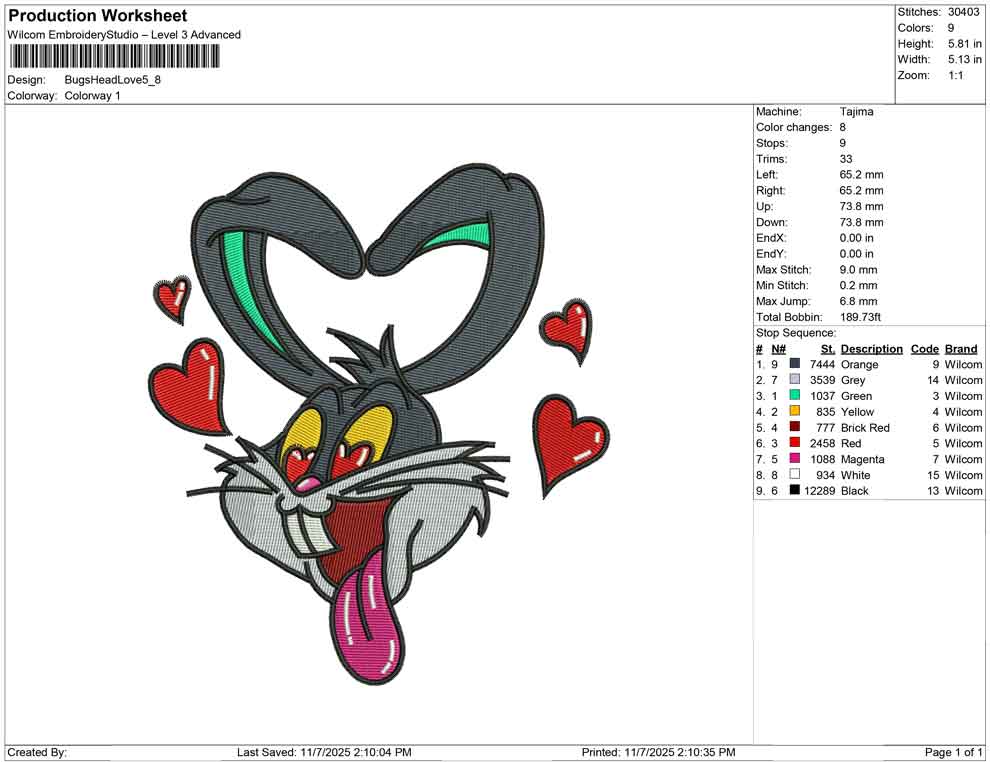The image size is (990, 762).
Task: Click the Brick Red thread color chip
Action: [793, 427]
